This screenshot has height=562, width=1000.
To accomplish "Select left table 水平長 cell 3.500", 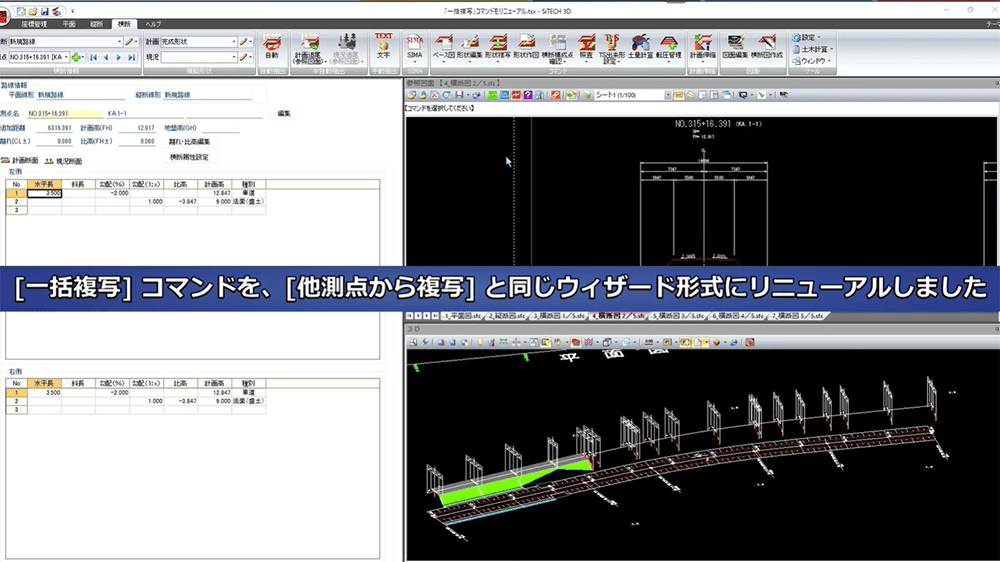I will tap(45, 193).
